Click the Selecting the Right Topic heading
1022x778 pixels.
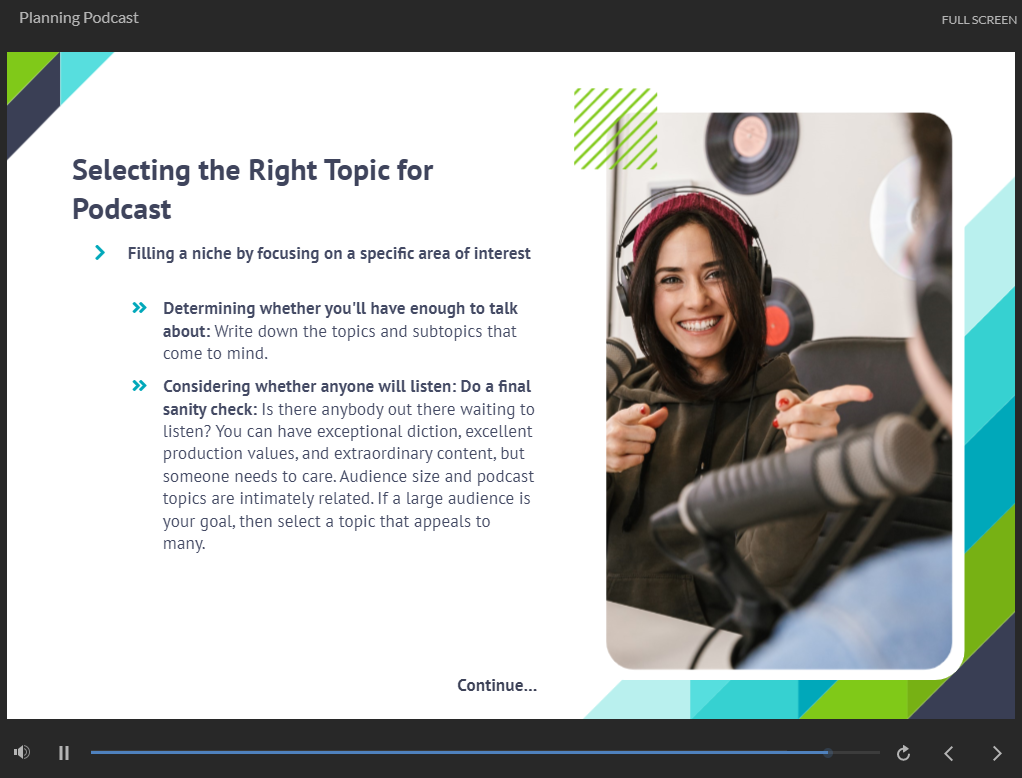point(252,189)
